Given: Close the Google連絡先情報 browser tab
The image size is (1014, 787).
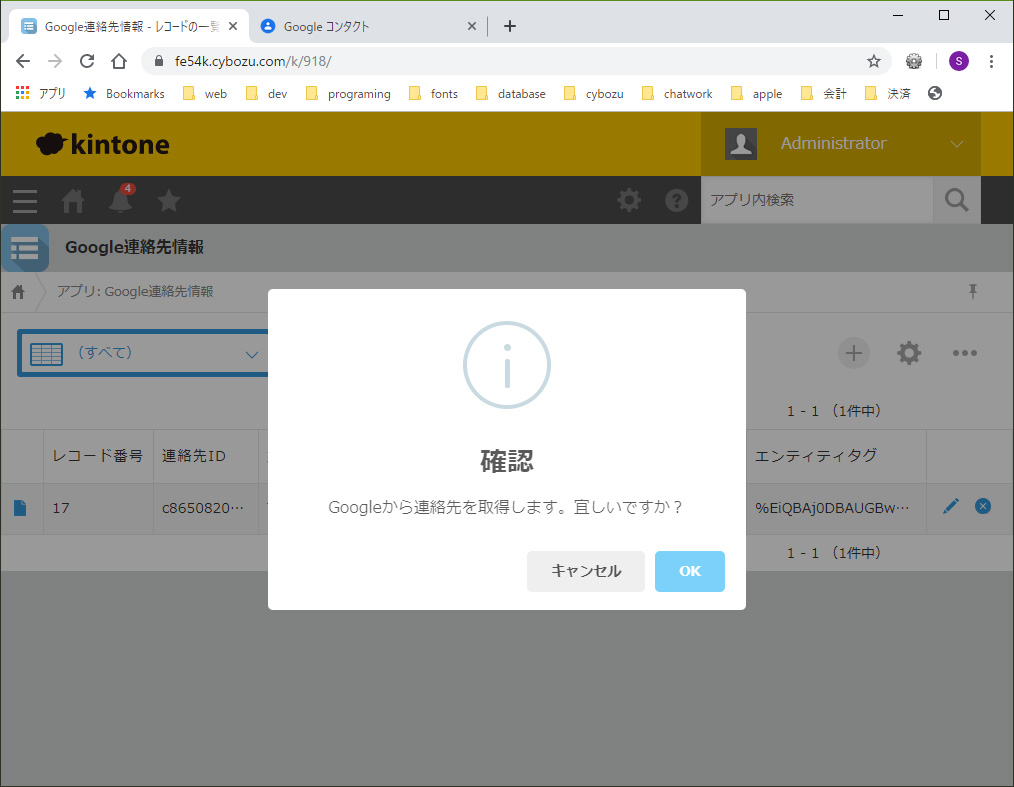Looking at the screenshot, I should coord(233,26).
